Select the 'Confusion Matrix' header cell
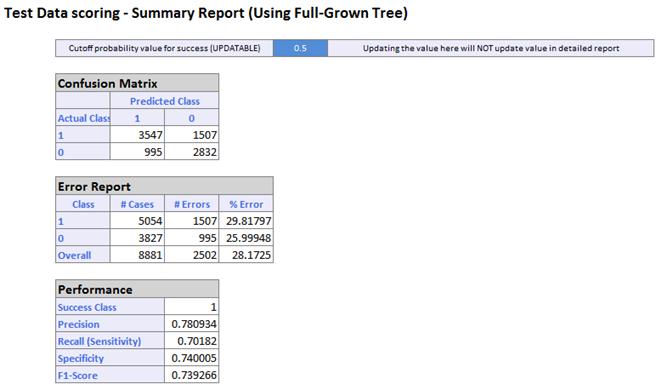The width and height of the screenshot is (662, 390). point(137,83)
